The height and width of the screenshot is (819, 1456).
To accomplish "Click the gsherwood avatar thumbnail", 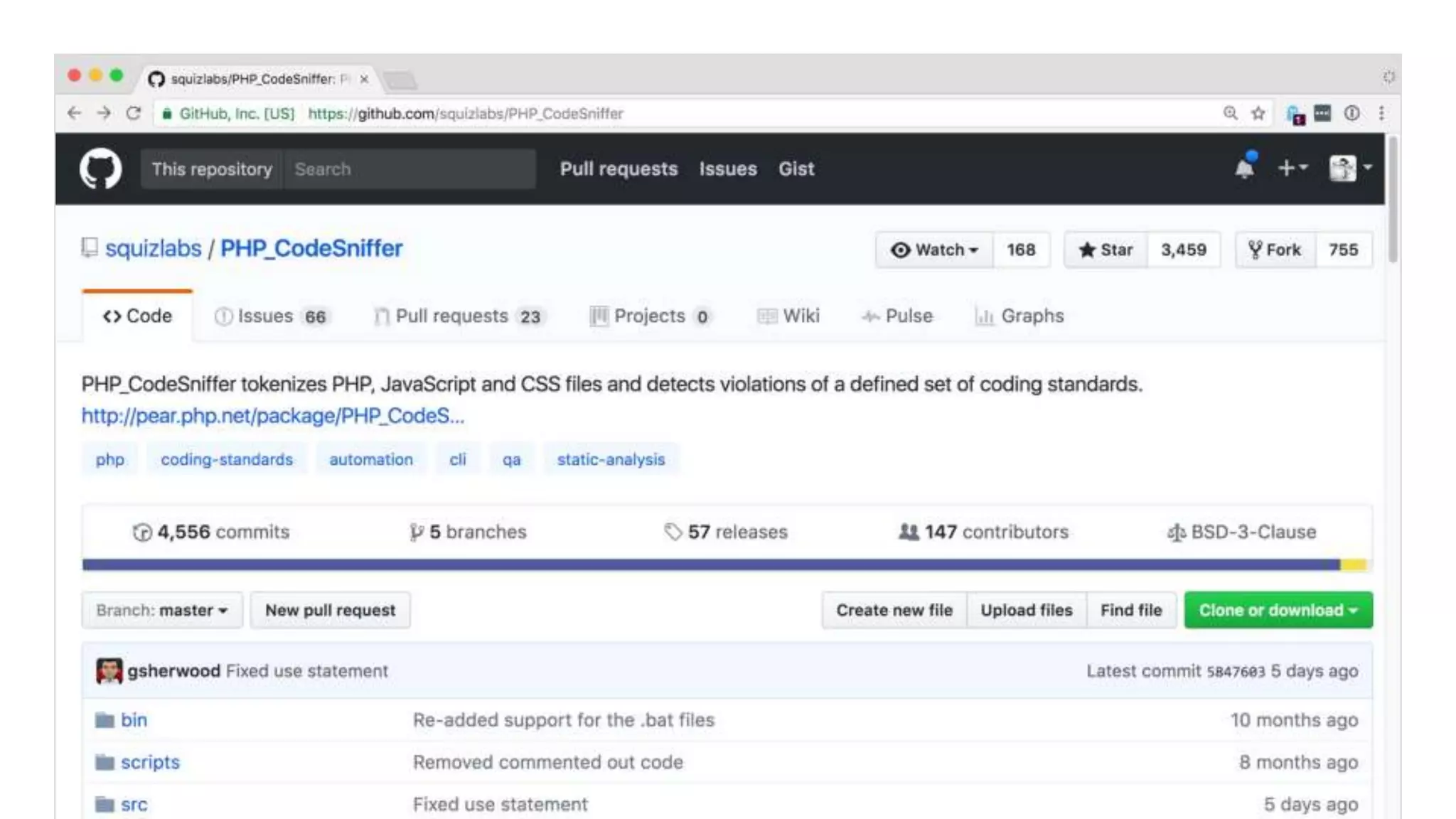I will pyautogui.click(x=109, y=671).
